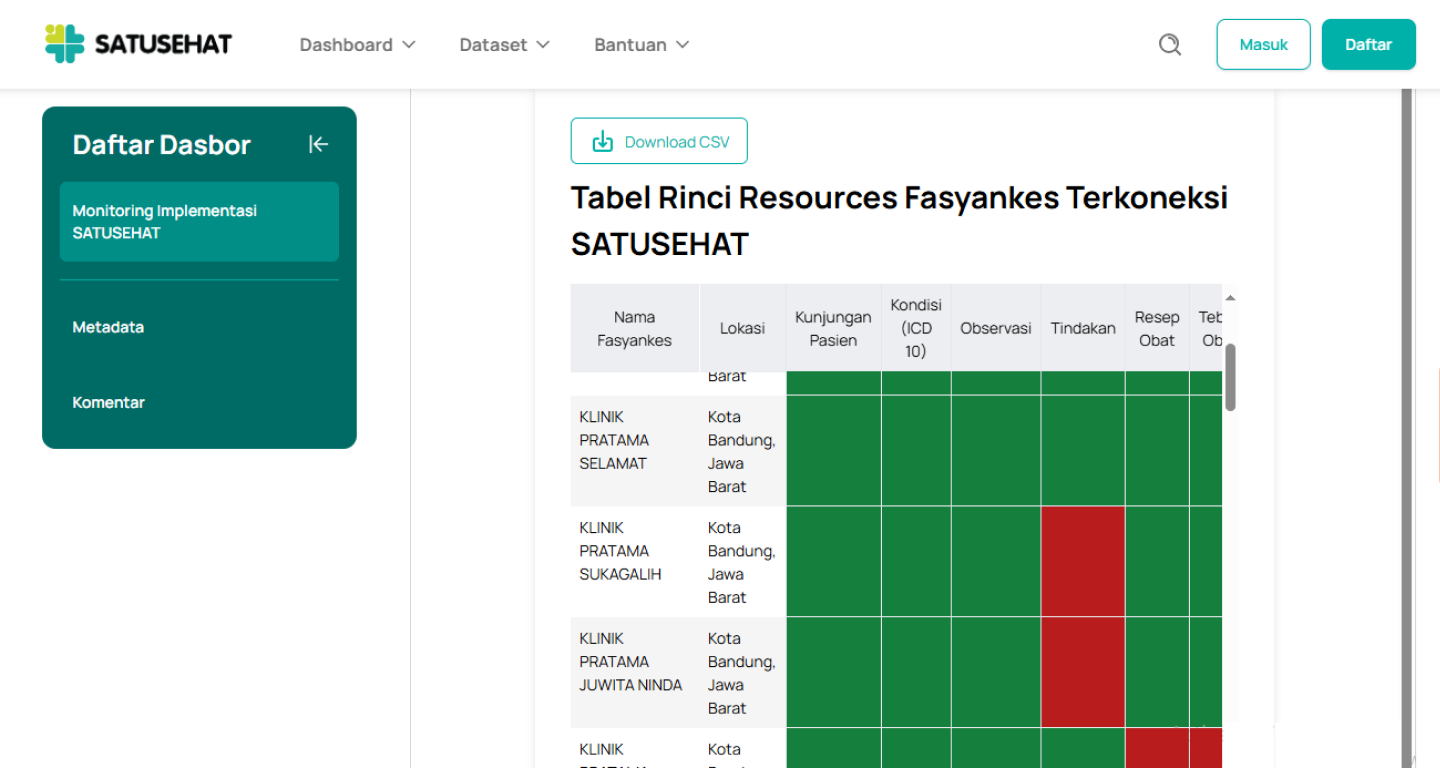
Task: Click the Tabel Rinci Resources table title
Action: point(899,220)
